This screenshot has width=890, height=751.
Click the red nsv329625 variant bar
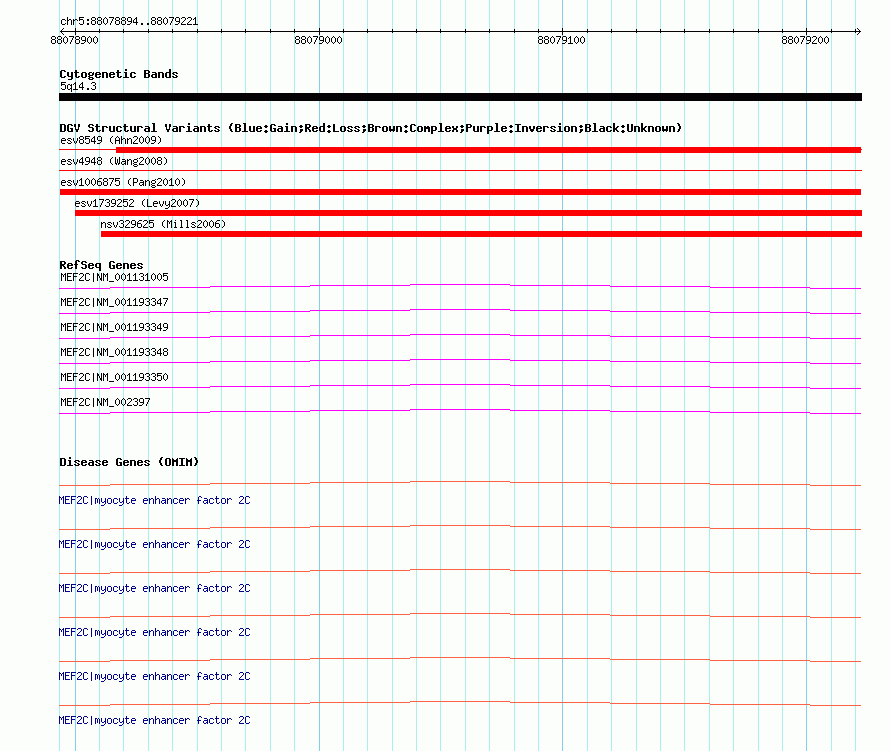coord(481,234)
